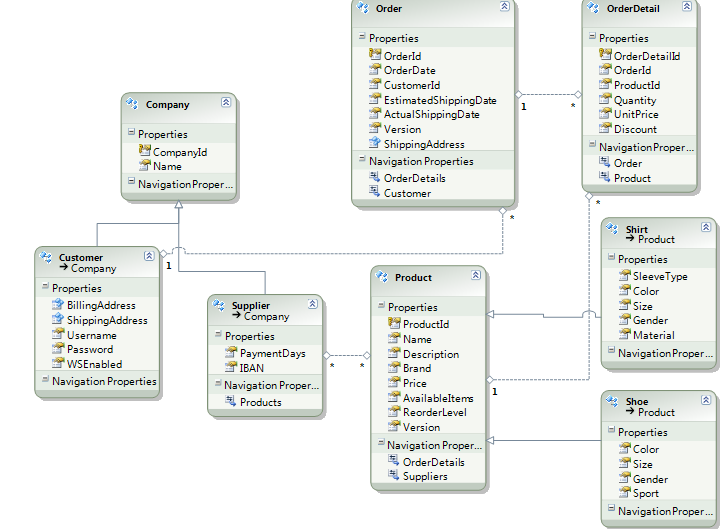Click the Order entity header icon
This screenshot has width=723, height=529.
click(x=366, y=8)
